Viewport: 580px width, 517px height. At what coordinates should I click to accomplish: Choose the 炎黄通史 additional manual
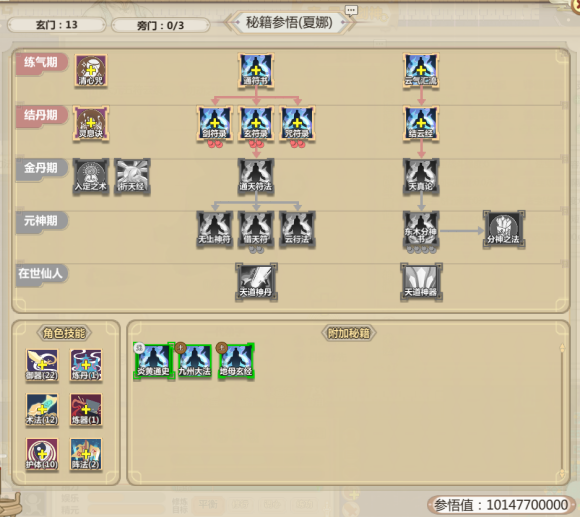click(154, 361)
